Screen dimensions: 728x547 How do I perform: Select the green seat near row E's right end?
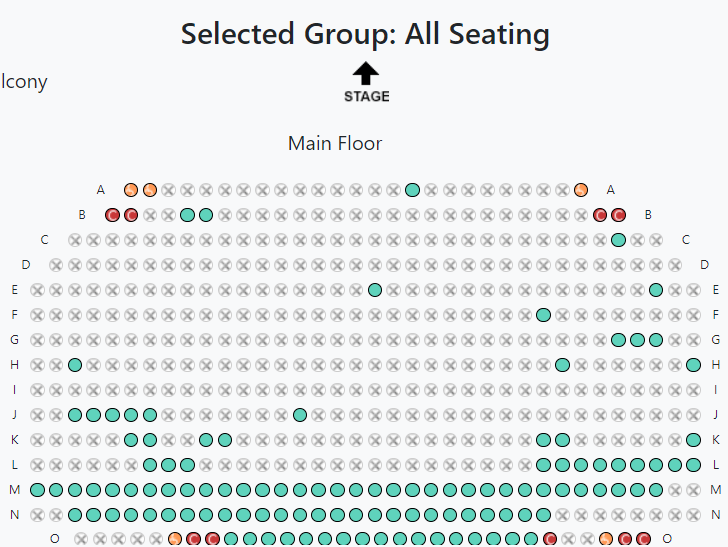point(656,290)
